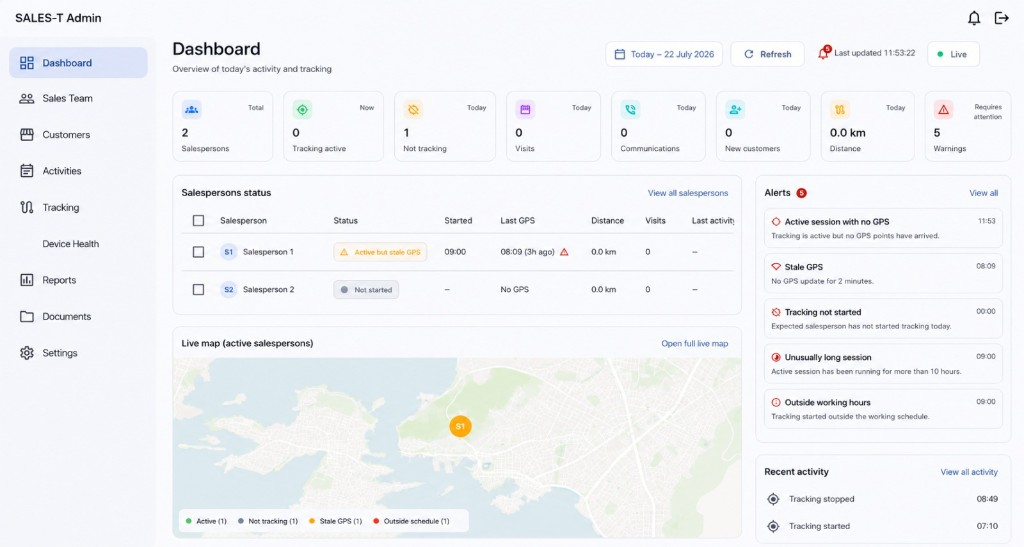Click the Refresh button
Image resolution: width=1024 pixels, height=547 pixels.
[x=767, y=54]
